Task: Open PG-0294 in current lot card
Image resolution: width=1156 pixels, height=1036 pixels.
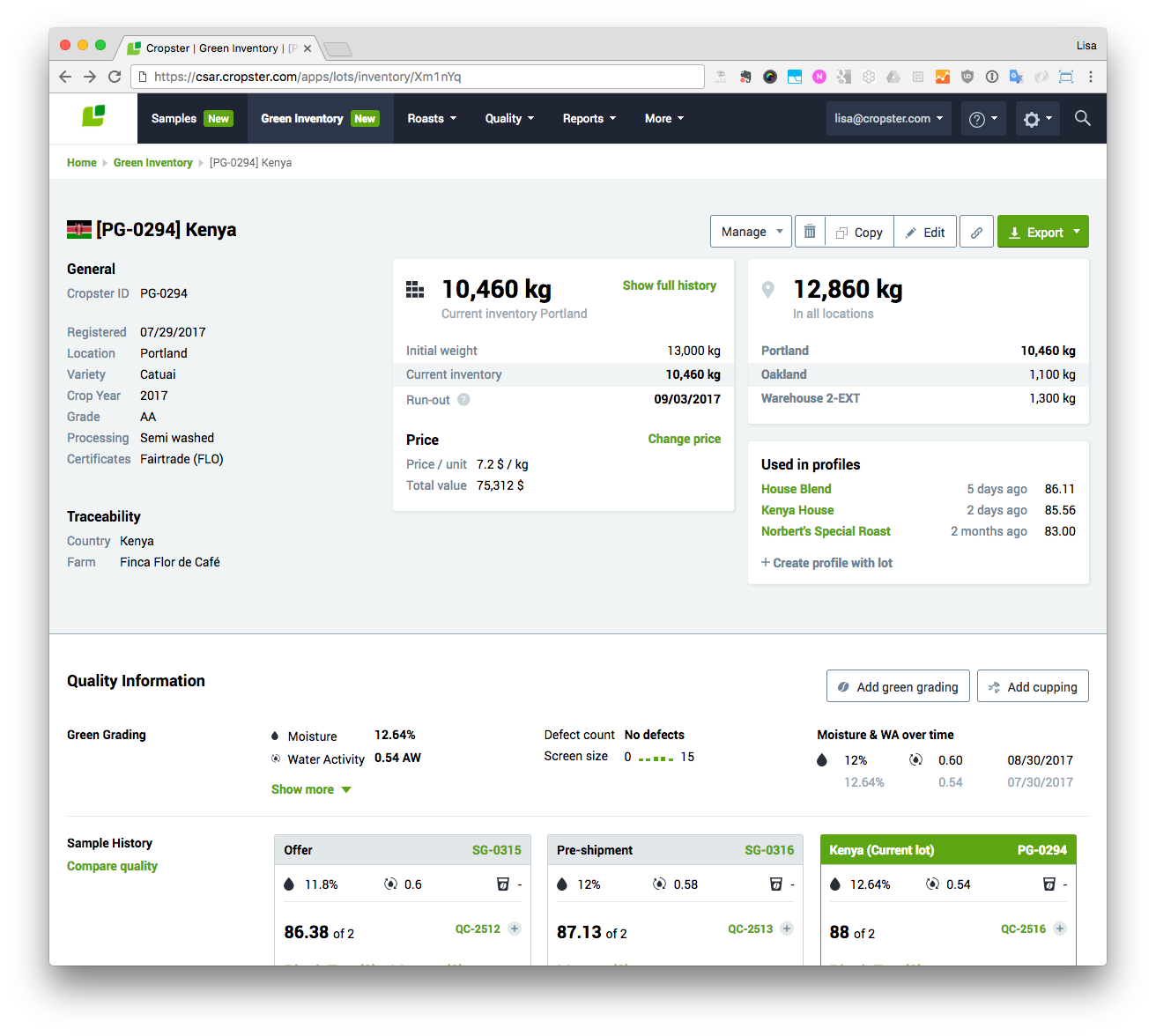Action: (x=1041, y=850)
